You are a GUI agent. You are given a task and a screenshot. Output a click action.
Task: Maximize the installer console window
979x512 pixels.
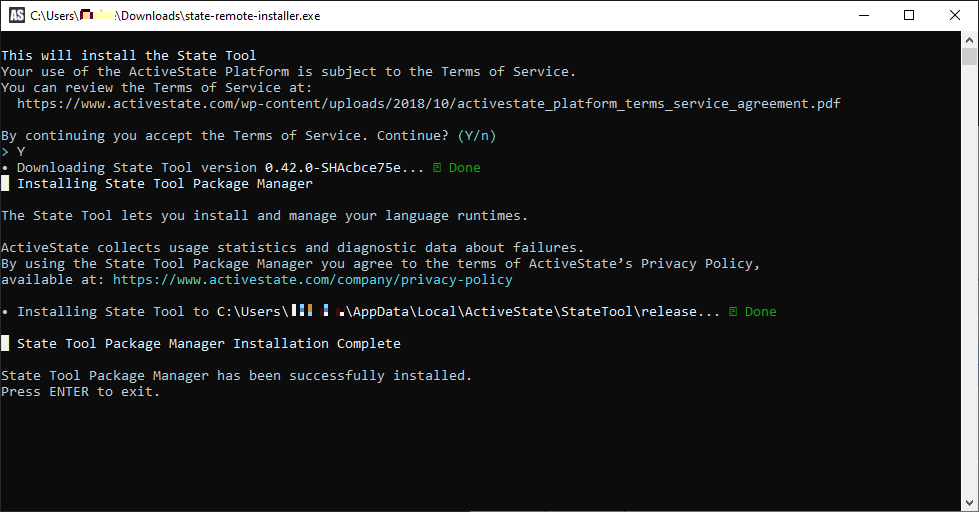point(909,15)
